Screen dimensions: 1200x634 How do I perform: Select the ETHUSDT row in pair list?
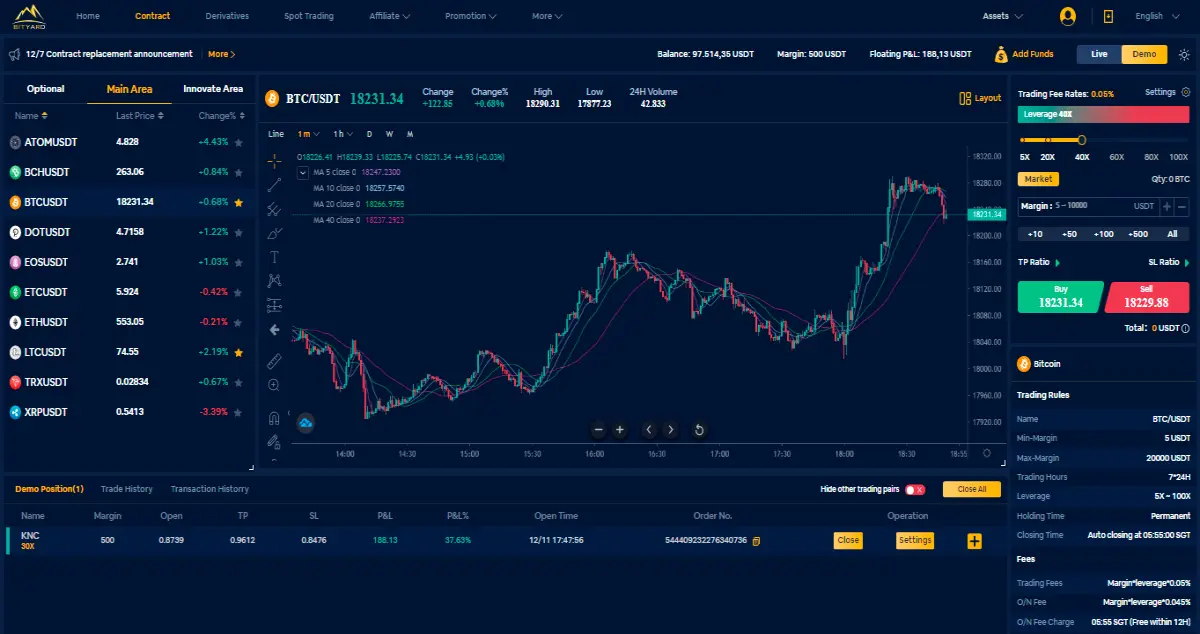point(128,322)
